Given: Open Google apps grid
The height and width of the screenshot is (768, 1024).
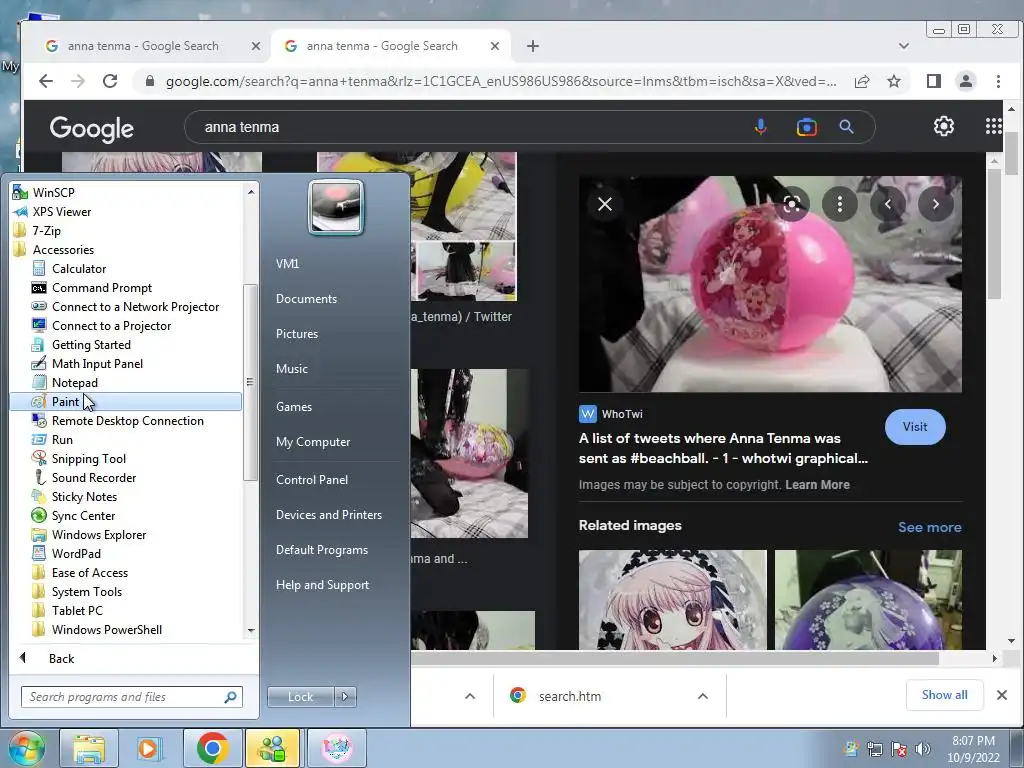Looking at the screenshot, I should (x=993, y=126).
